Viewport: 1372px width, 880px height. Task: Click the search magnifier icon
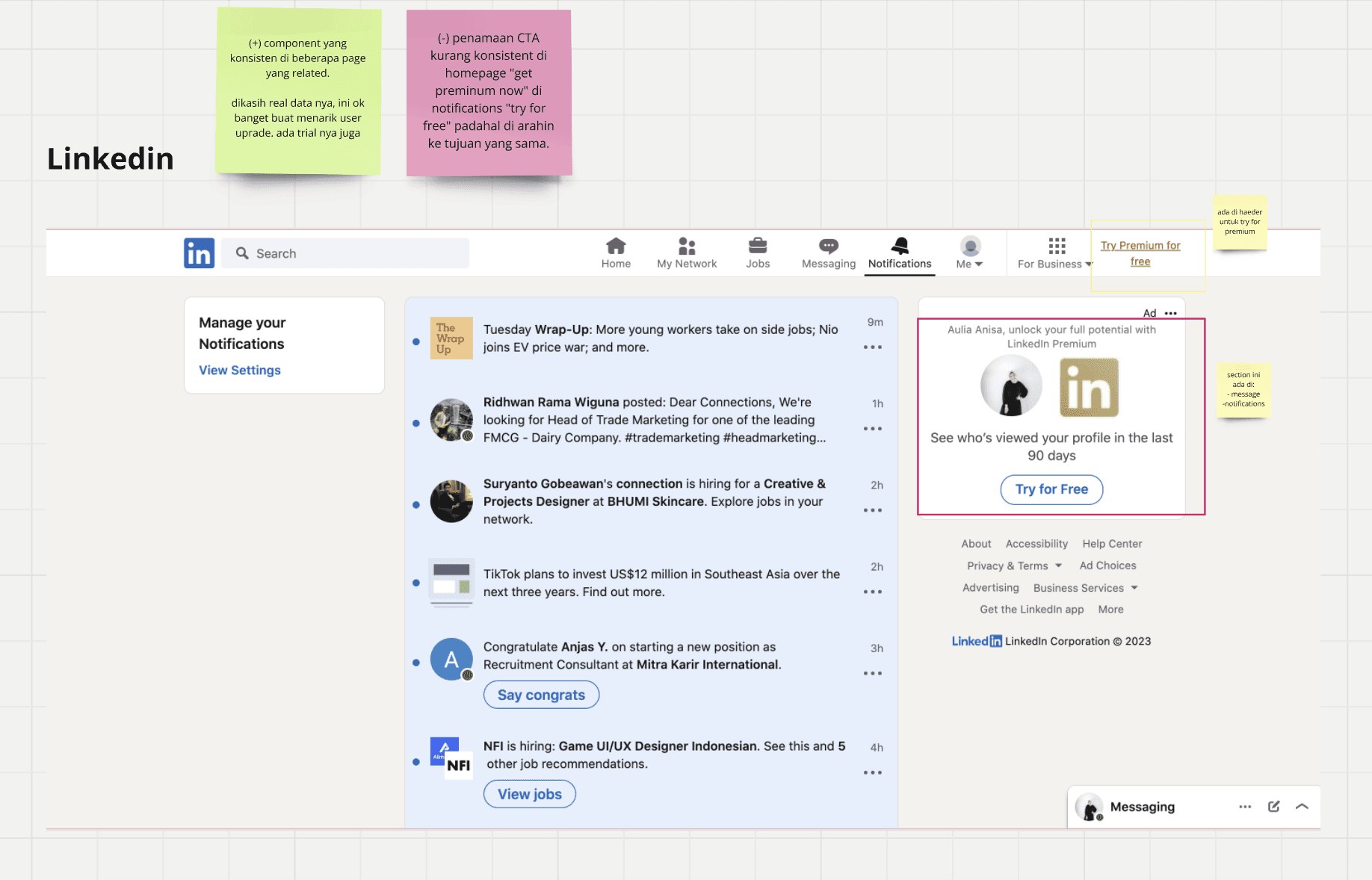(242, 253)
